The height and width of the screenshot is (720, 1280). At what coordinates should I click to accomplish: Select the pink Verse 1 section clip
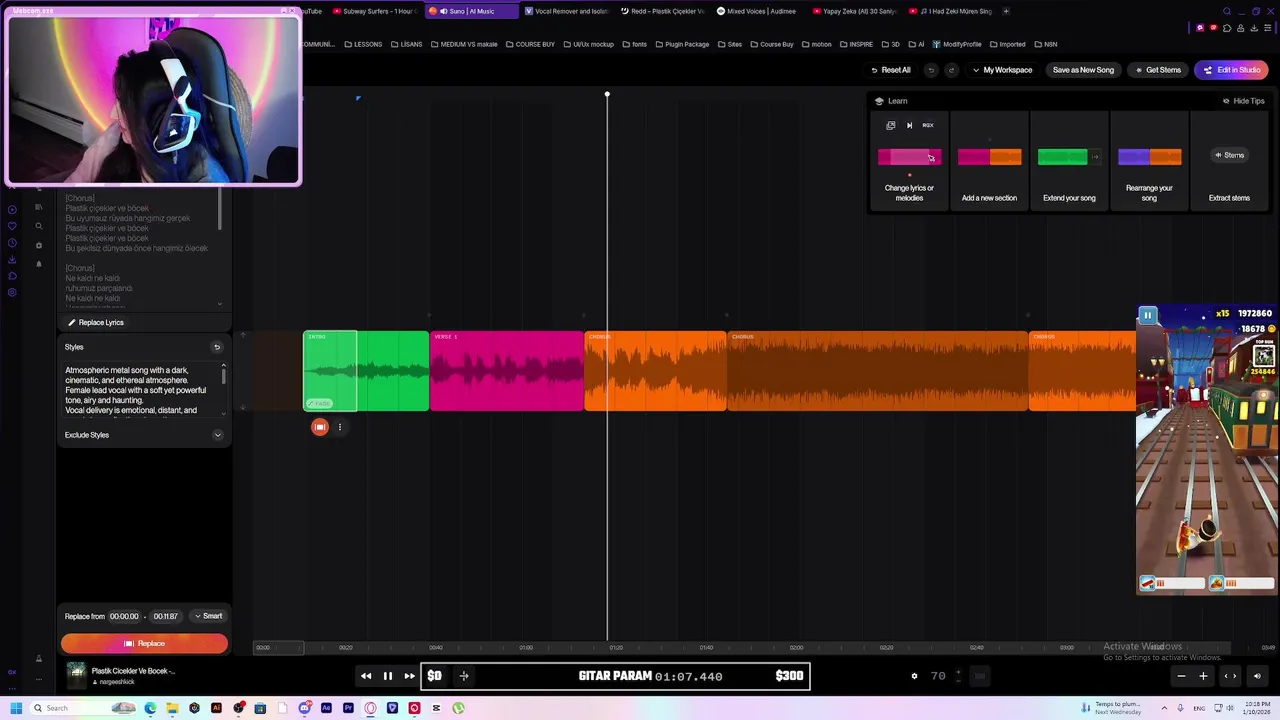507,370
